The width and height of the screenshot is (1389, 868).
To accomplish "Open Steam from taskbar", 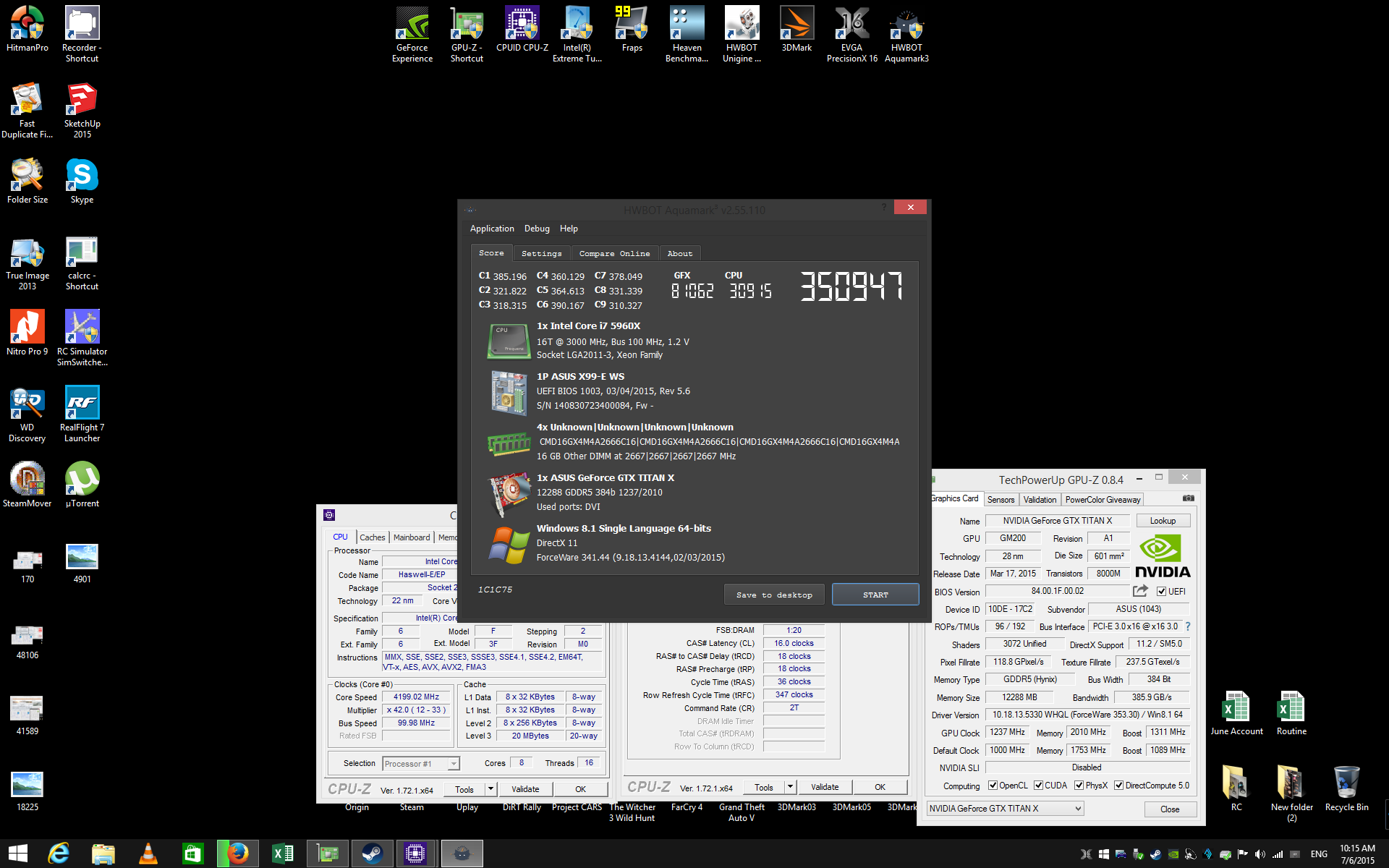I will [373, 854].
